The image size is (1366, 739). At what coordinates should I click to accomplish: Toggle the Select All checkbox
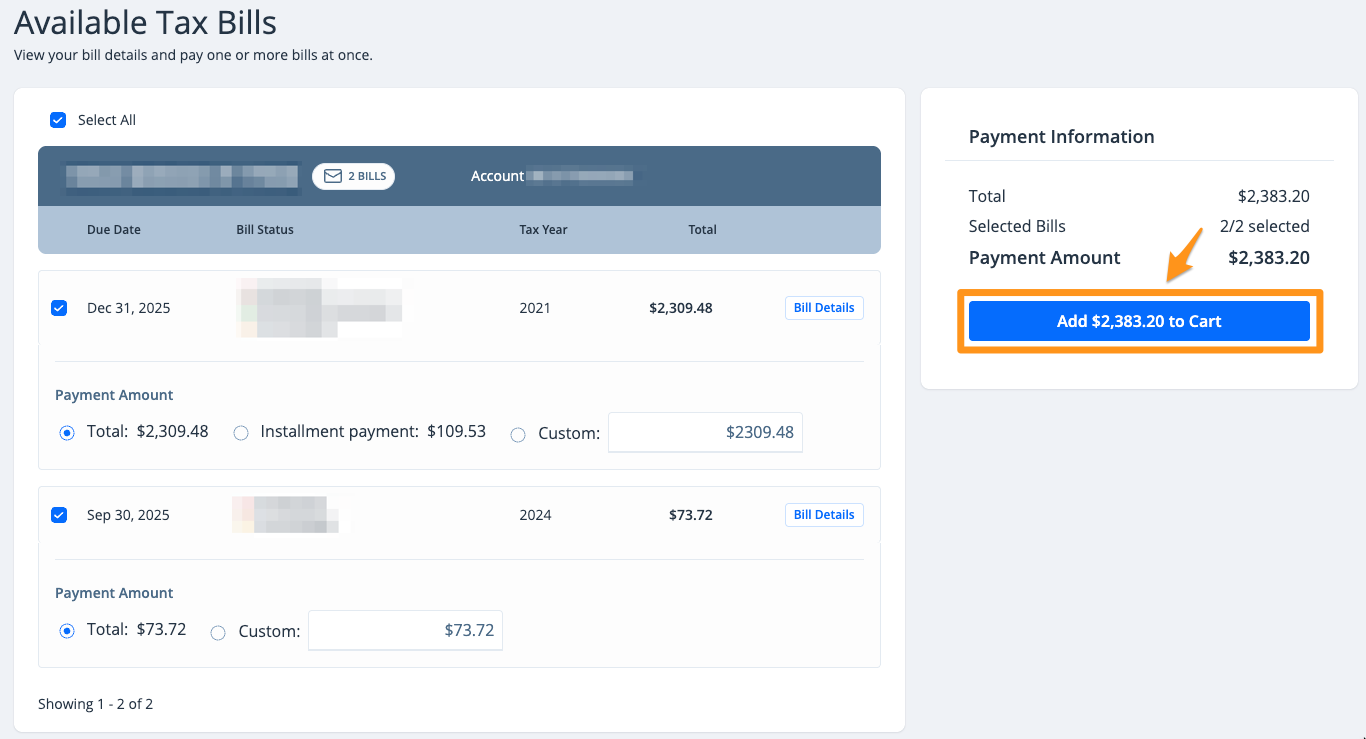pyautogui.click(x=58, y=120)
